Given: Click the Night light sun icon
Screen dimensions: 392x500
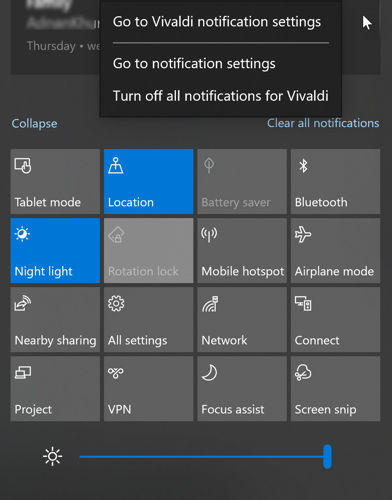Looking at the screenshot, I should [22, 234].
